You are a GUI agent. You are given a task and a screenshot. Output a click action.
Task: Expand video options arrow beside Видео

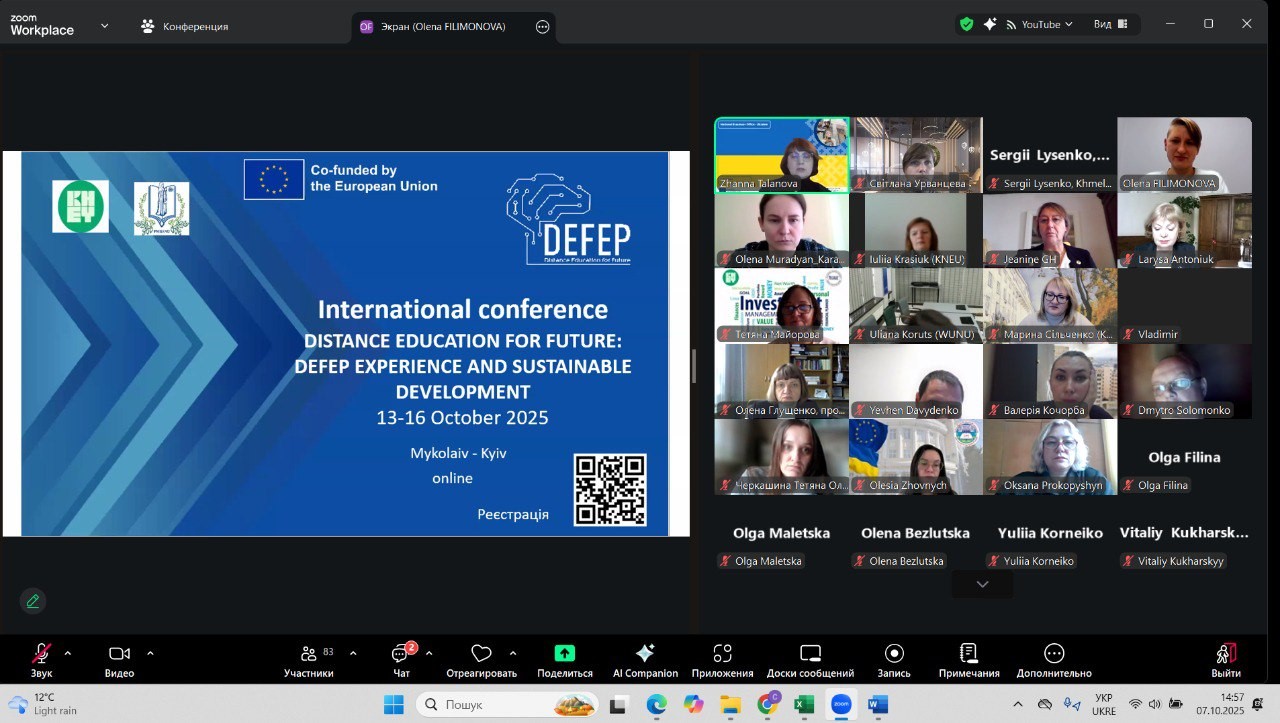point(150,653)
